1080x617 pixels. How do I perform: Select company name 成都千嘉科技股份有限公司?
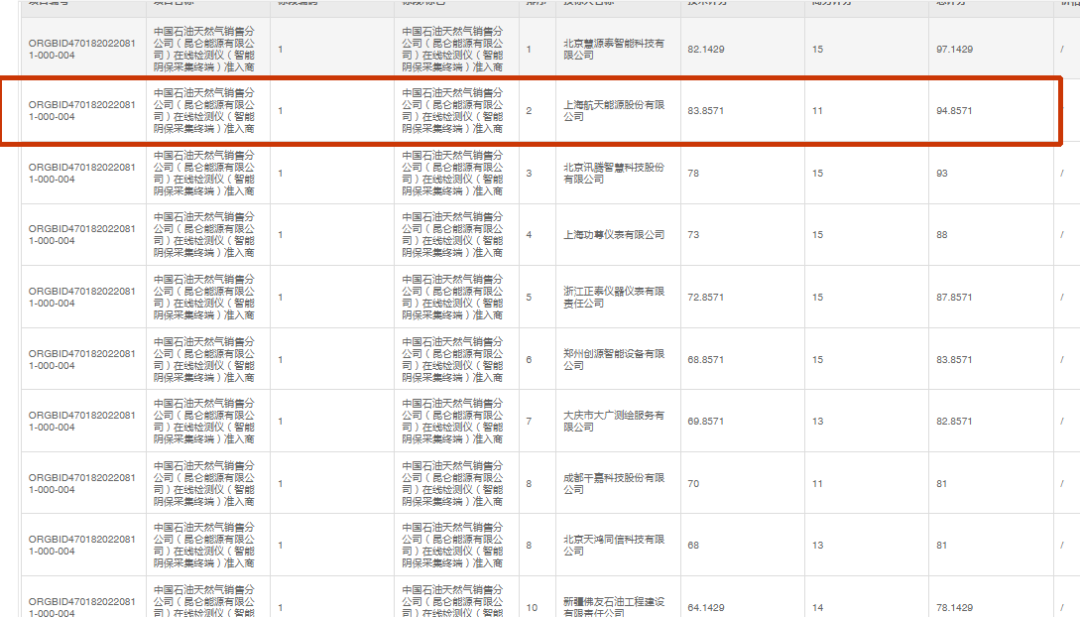[x=614, y=483]
